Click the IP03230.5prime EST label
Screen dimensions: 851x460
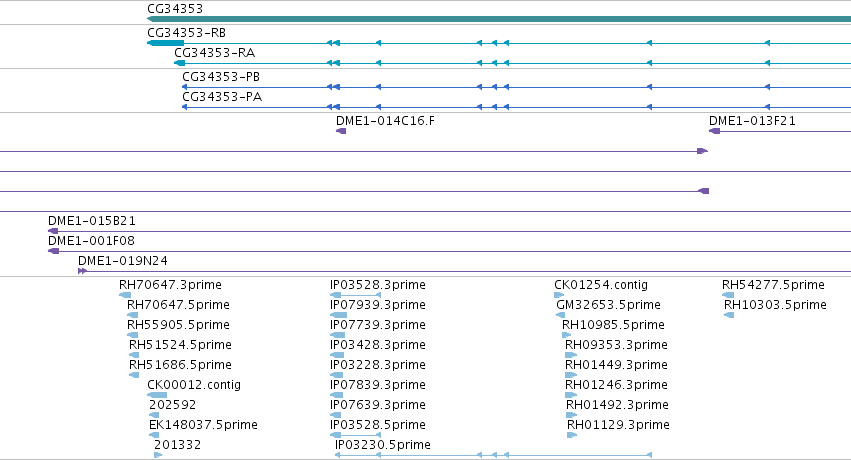pyautogui.click(x=383, y=445)
